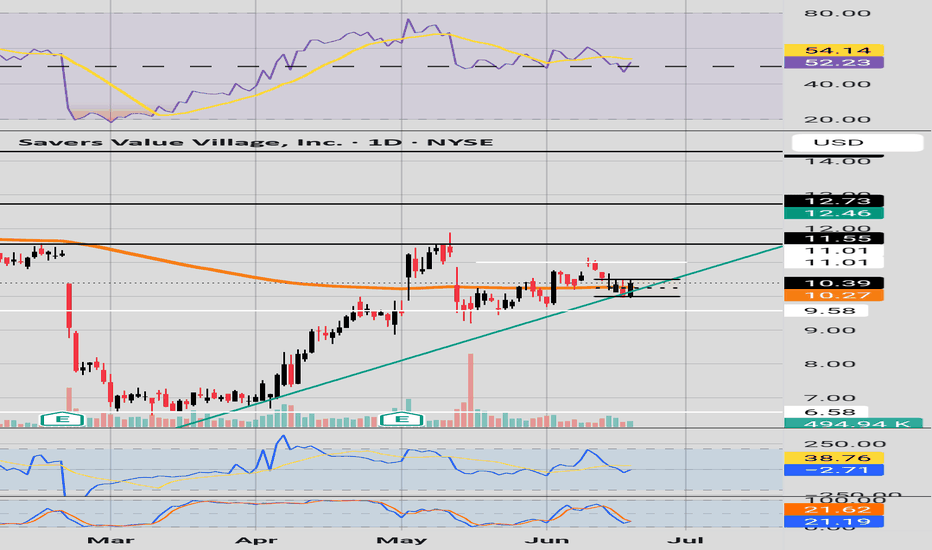Click the 8.00 price scale label
Screen dimensions: 932x550
pos(830,364)
